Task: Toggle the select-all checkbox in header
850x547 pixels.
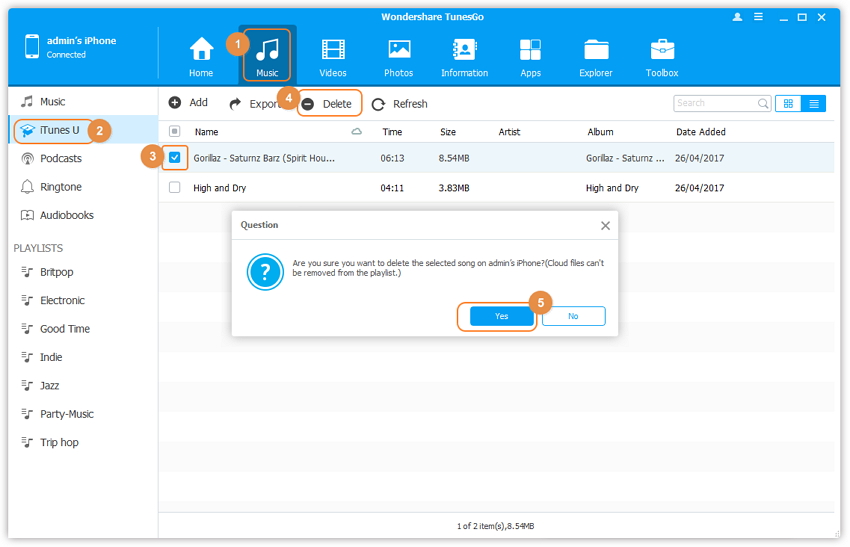Action: point(175,132)
